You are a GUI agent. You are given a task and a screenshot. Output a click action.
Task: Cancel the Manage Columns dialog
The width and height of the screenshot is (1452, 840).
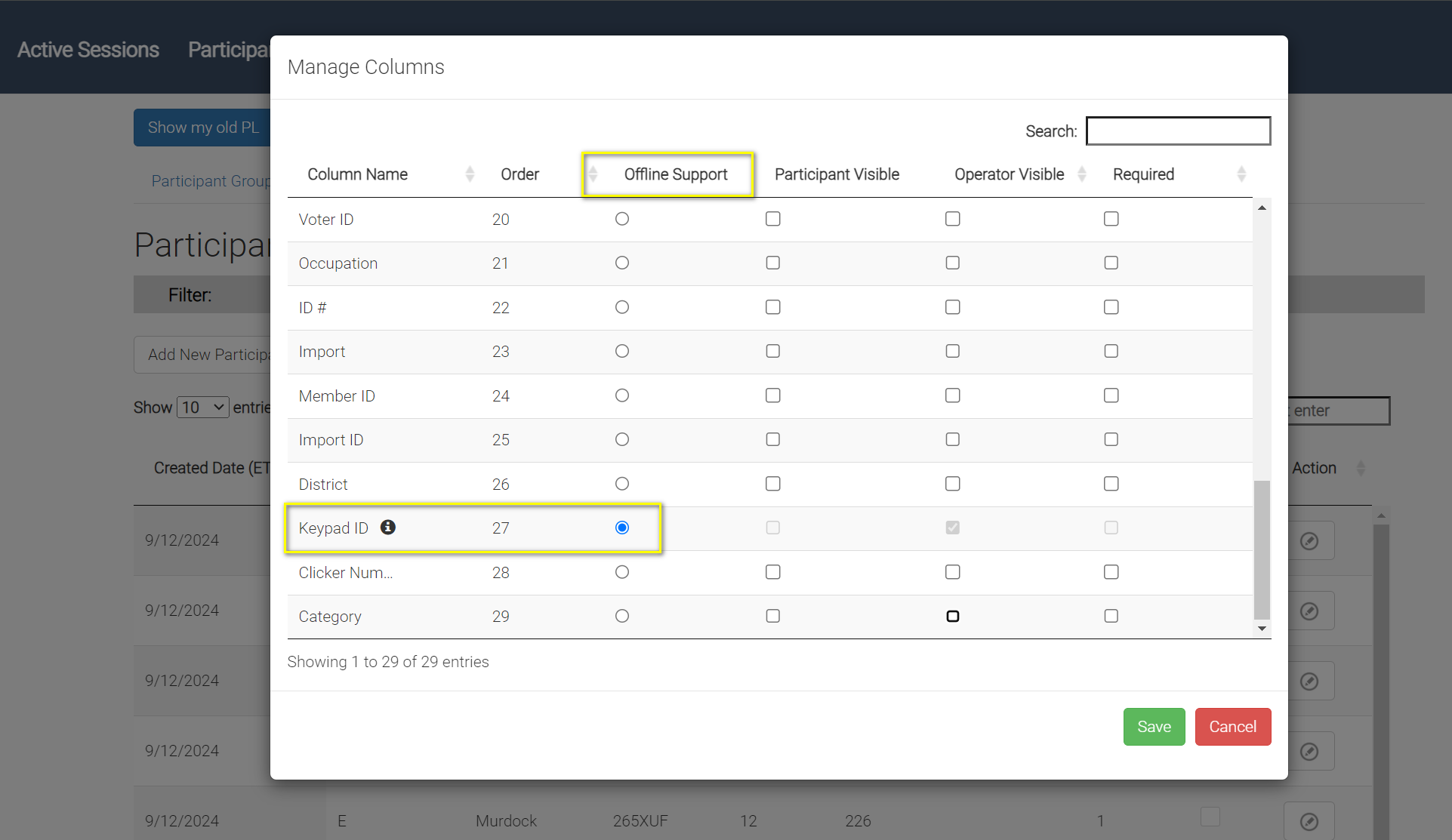[x=1232, y=726]
